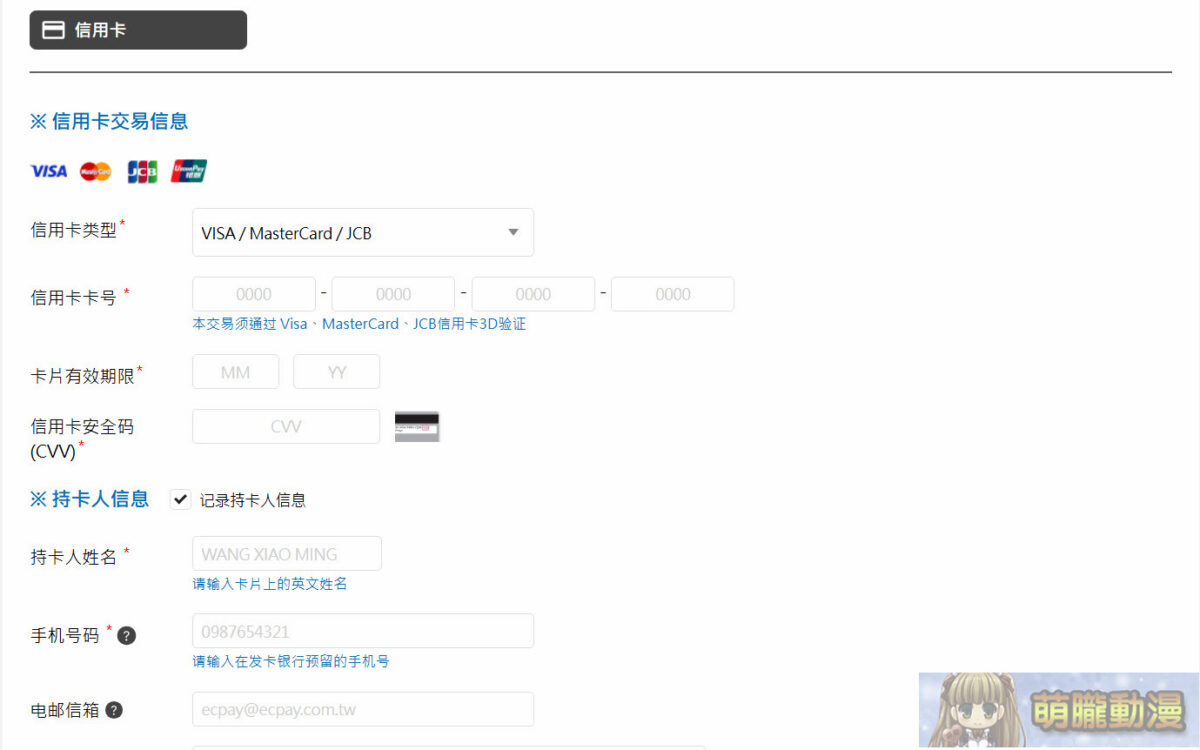Click the JCB card logo
The image size is (1200, 750).
143,171
